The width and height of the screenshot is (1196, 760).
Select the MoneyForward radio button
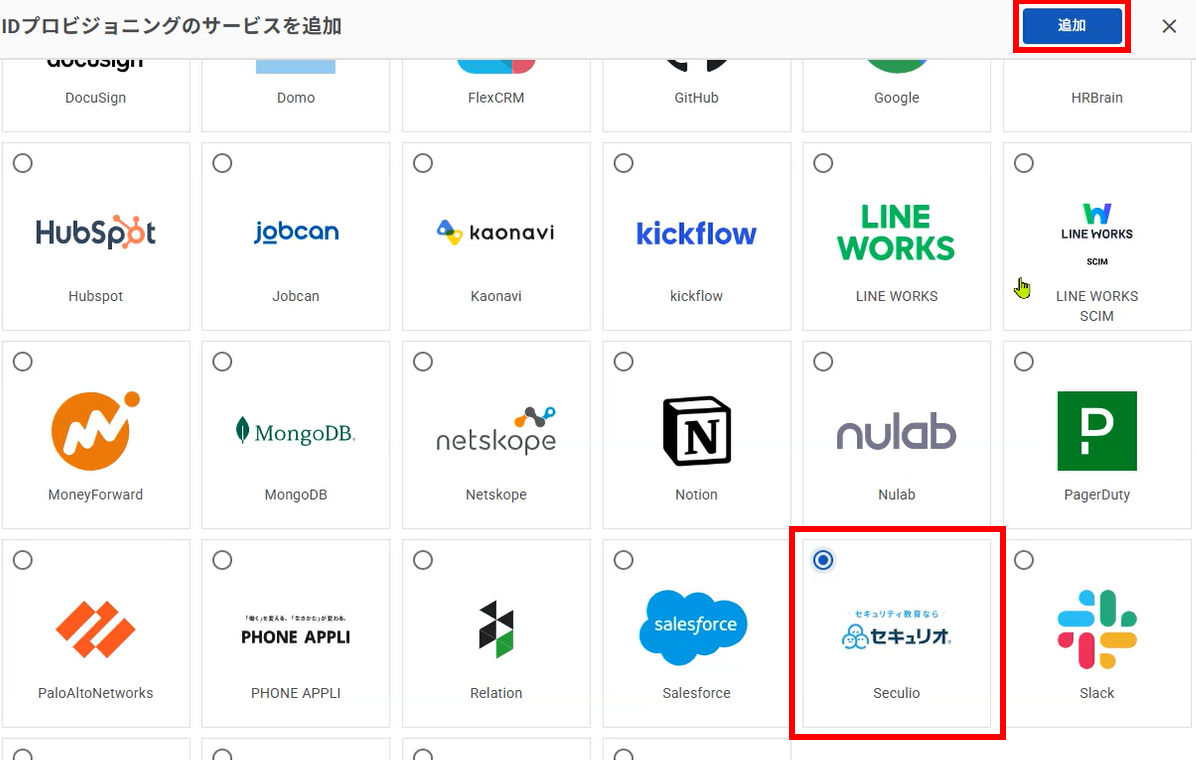coord(23,362)
